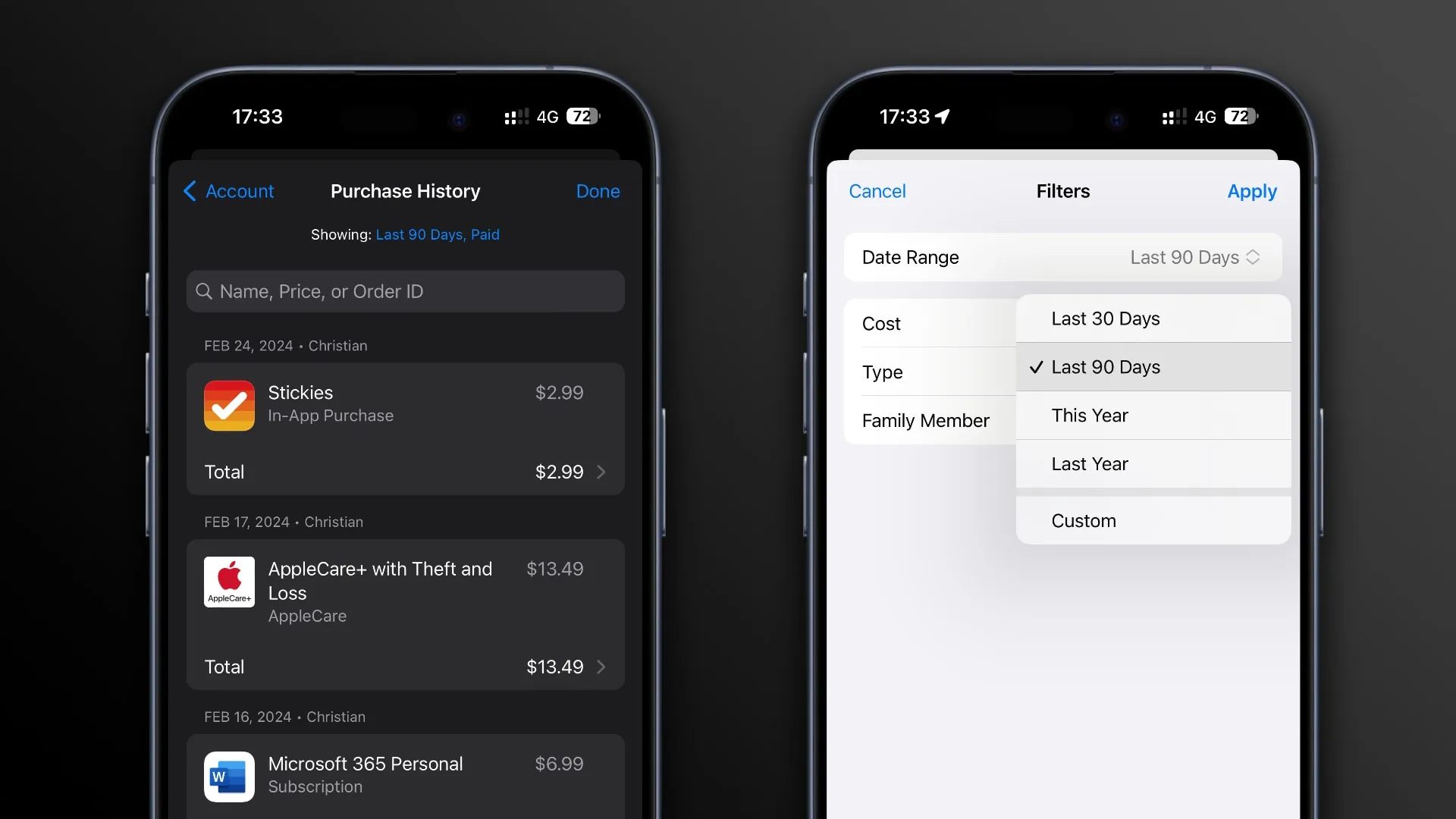
Task: Tap the Cancel button to dismiss filters
Action: tap(876, 191)
